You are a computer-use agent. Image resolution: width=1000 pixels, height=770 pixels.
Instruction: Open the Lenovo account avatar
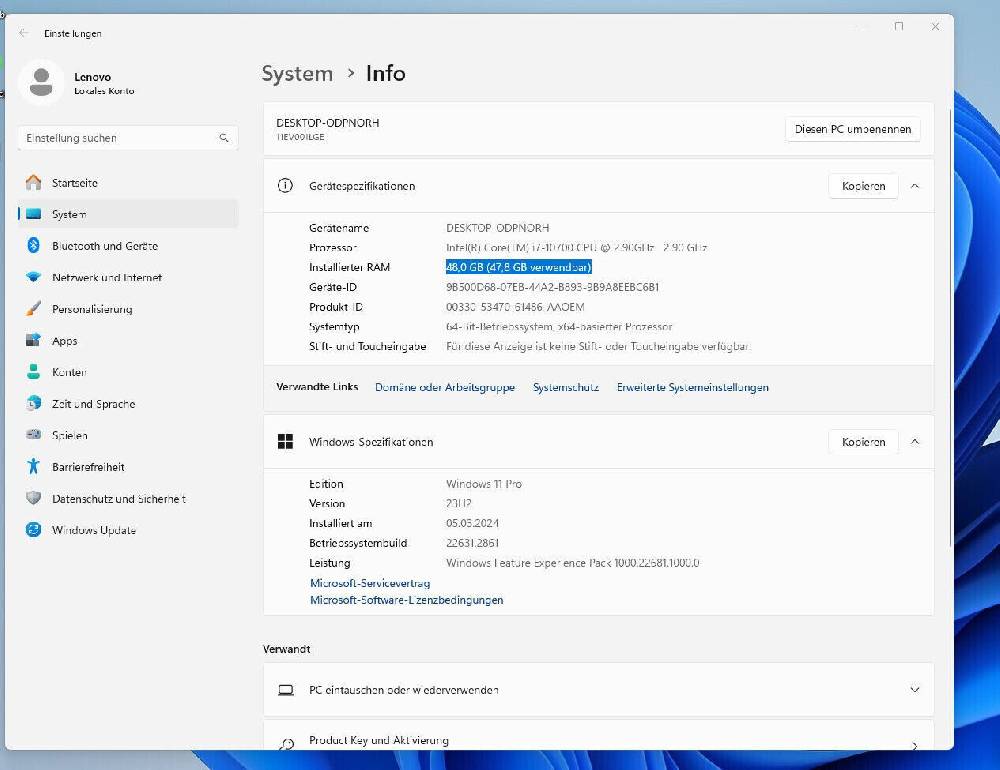tap(41, 82)
